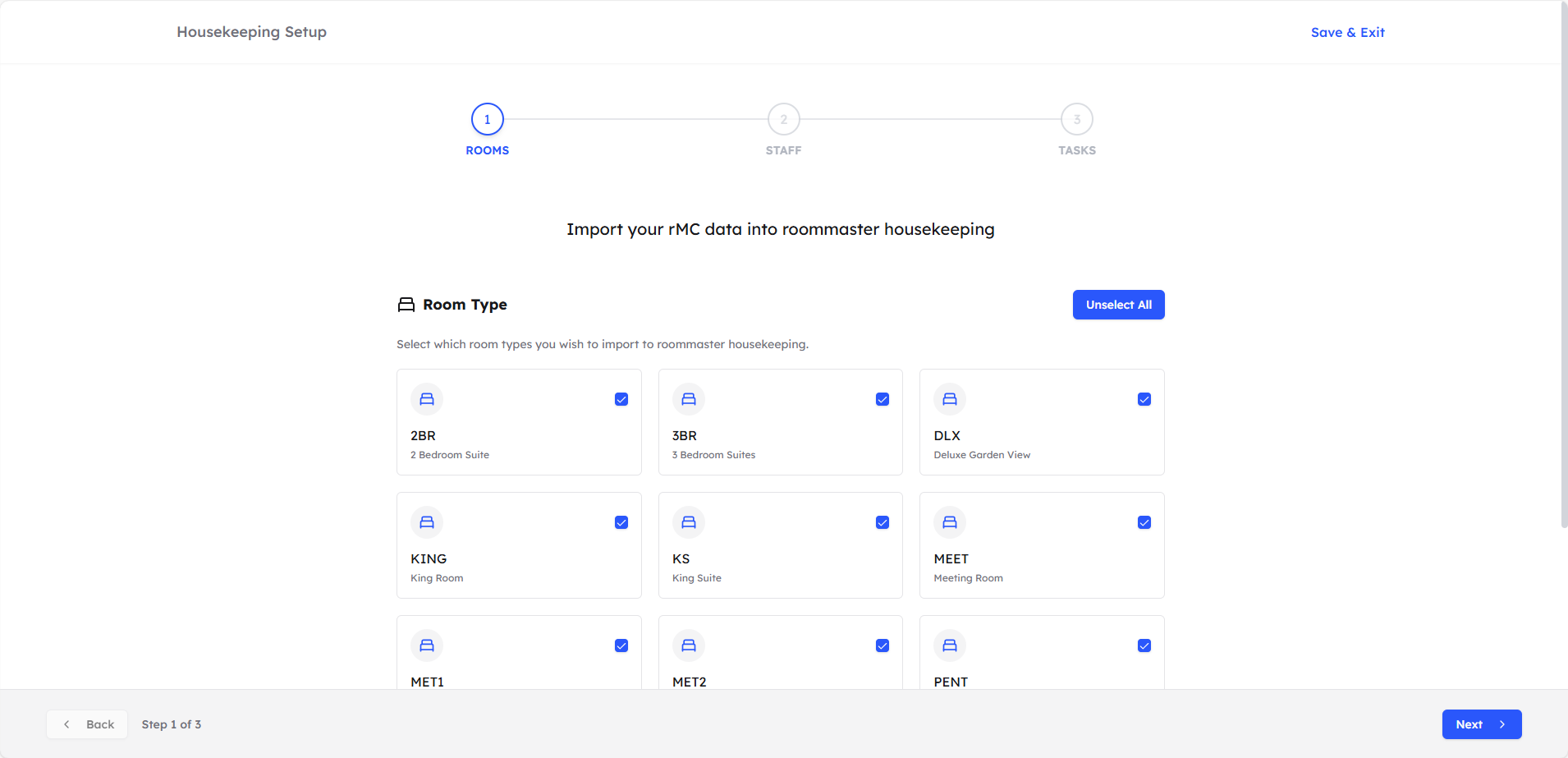Click the bed icon on MEET card
Screen dimensions: 1568x758
pos(950,522)
